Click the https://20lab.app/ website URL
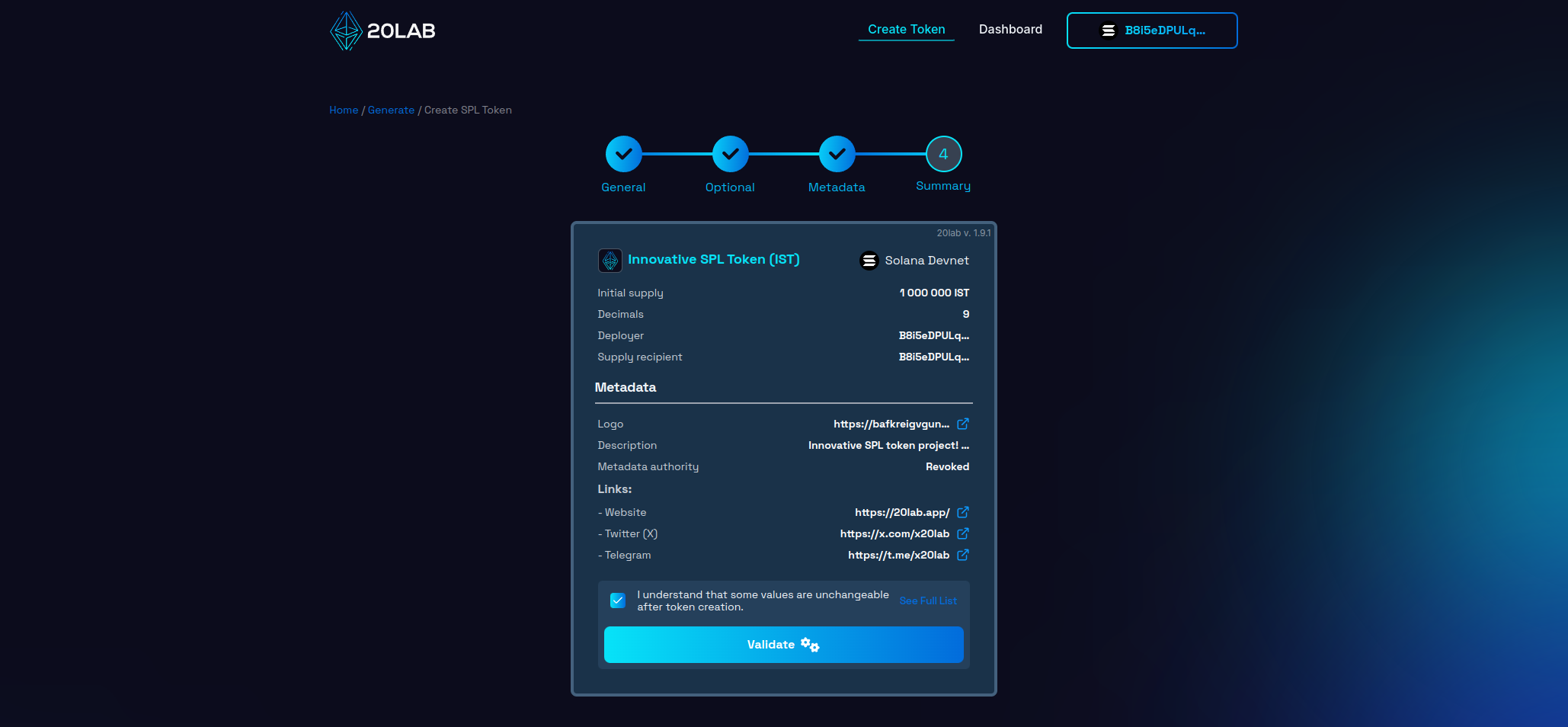Screen dimensions: 1568x727 point(902,512)
